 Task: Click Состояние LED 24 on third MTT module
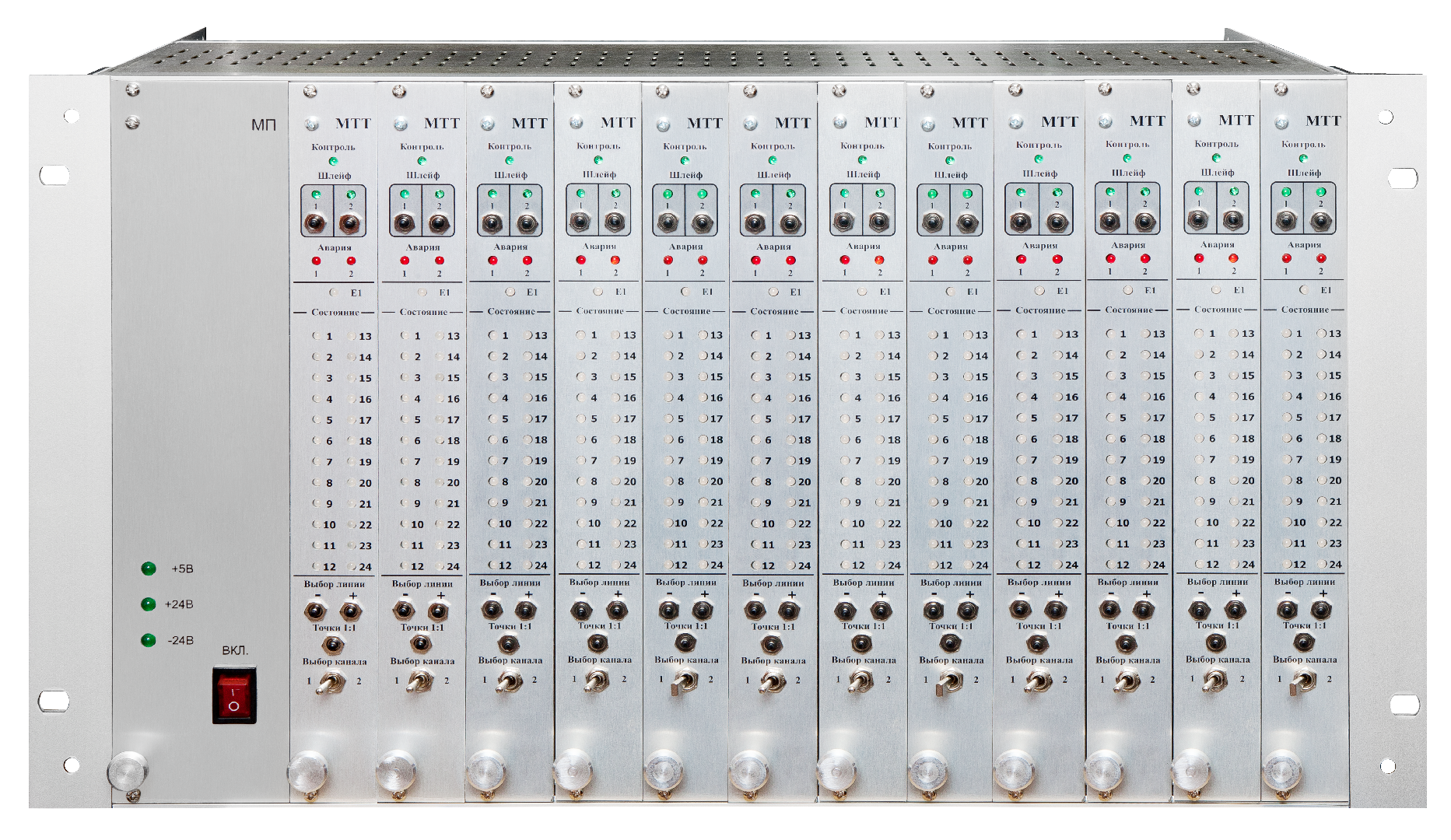(x=528, y=565)
